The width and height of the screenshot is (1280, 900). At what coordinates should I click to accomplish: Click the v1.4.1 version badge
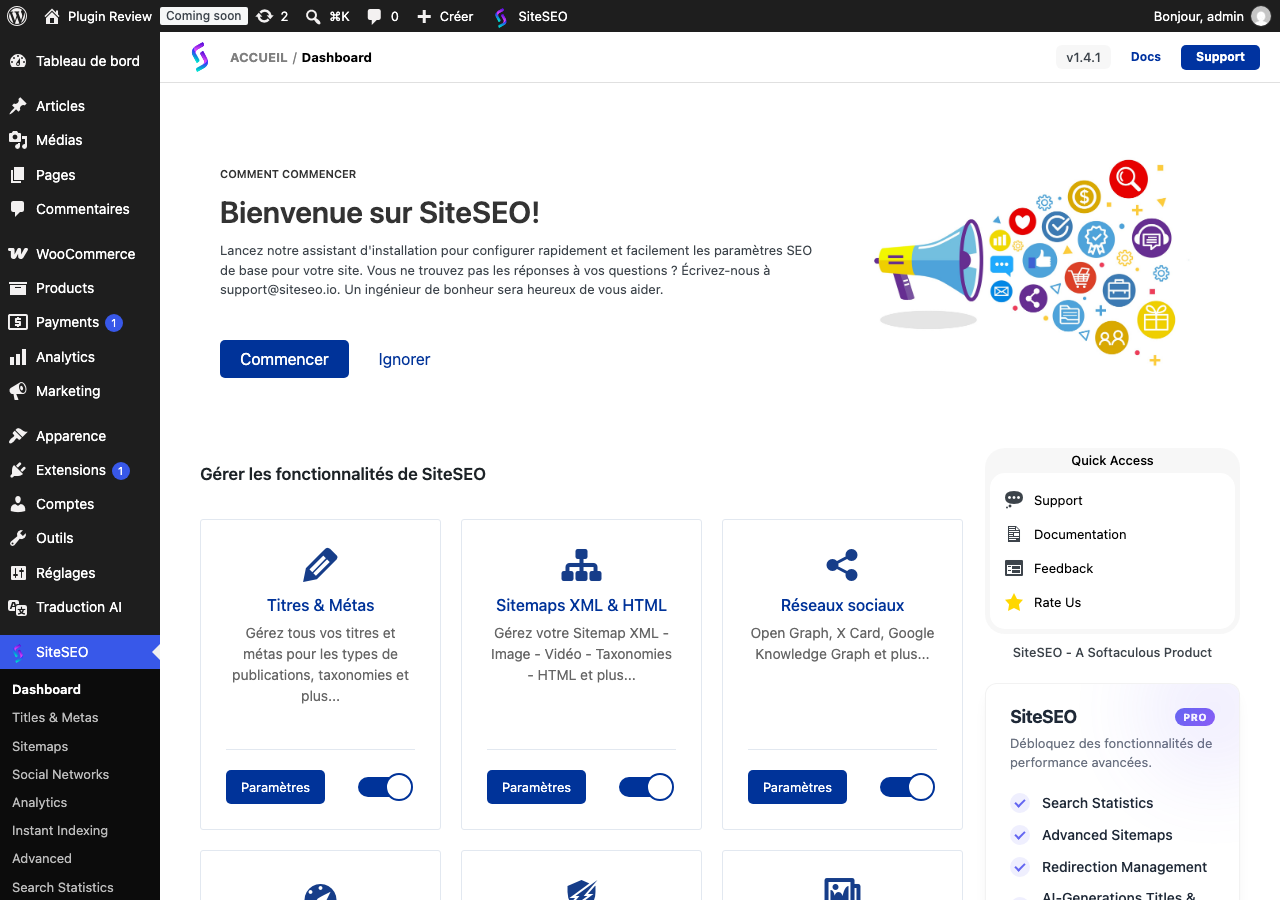(x=1083, y=57)
